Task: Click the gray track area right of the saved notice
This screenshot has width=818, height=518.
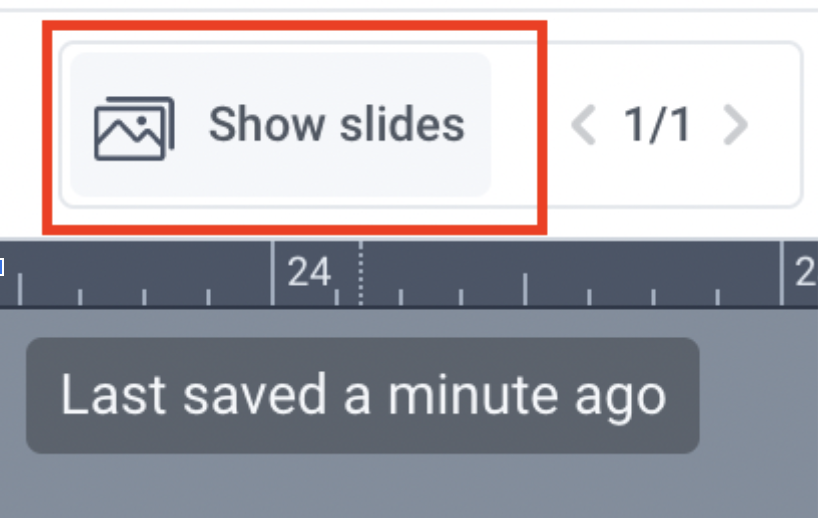Action: (758, 395)
